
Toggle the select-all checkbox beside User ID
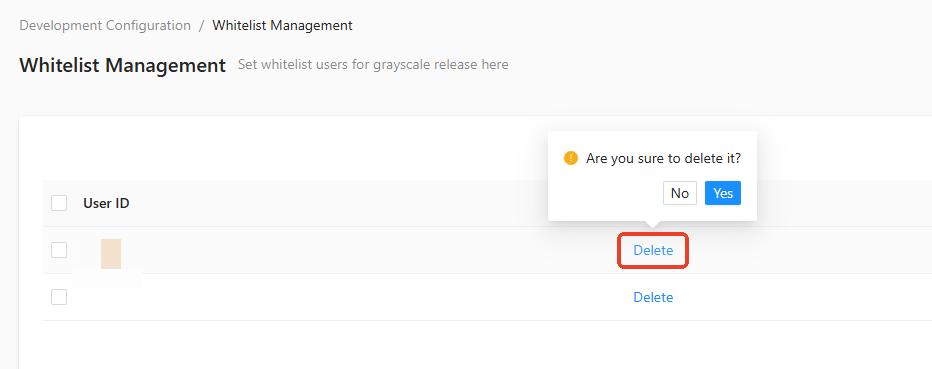[x=59, y=203]
